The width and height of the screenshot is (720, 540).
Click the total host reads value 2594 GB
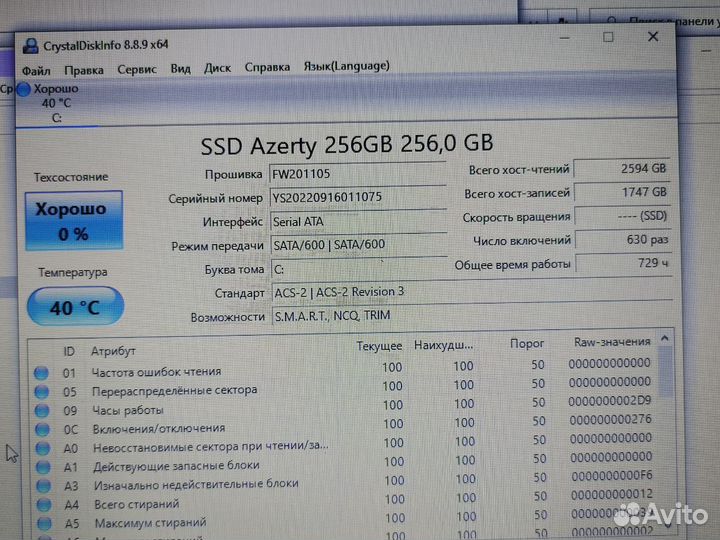(621, 169)
